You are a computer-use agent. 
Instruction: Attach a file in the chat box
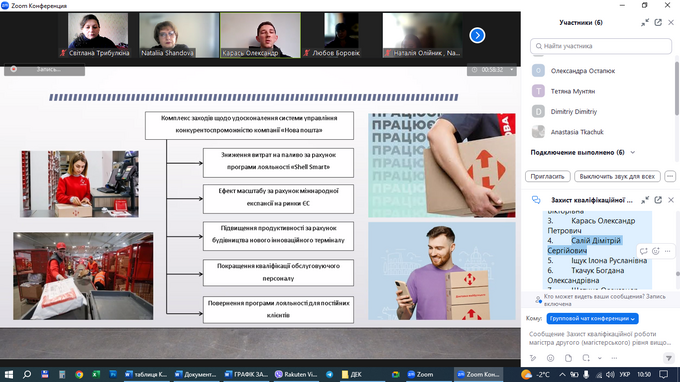(x=569, y=358)
